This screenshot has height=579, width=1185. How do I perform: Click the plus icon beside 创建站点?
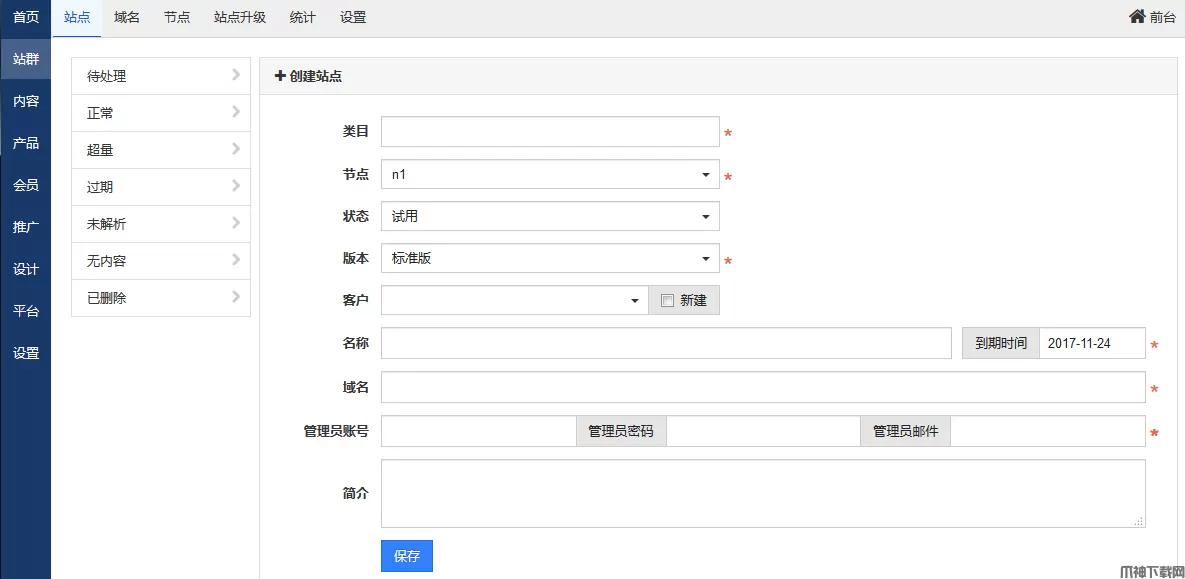coord(280,76)
